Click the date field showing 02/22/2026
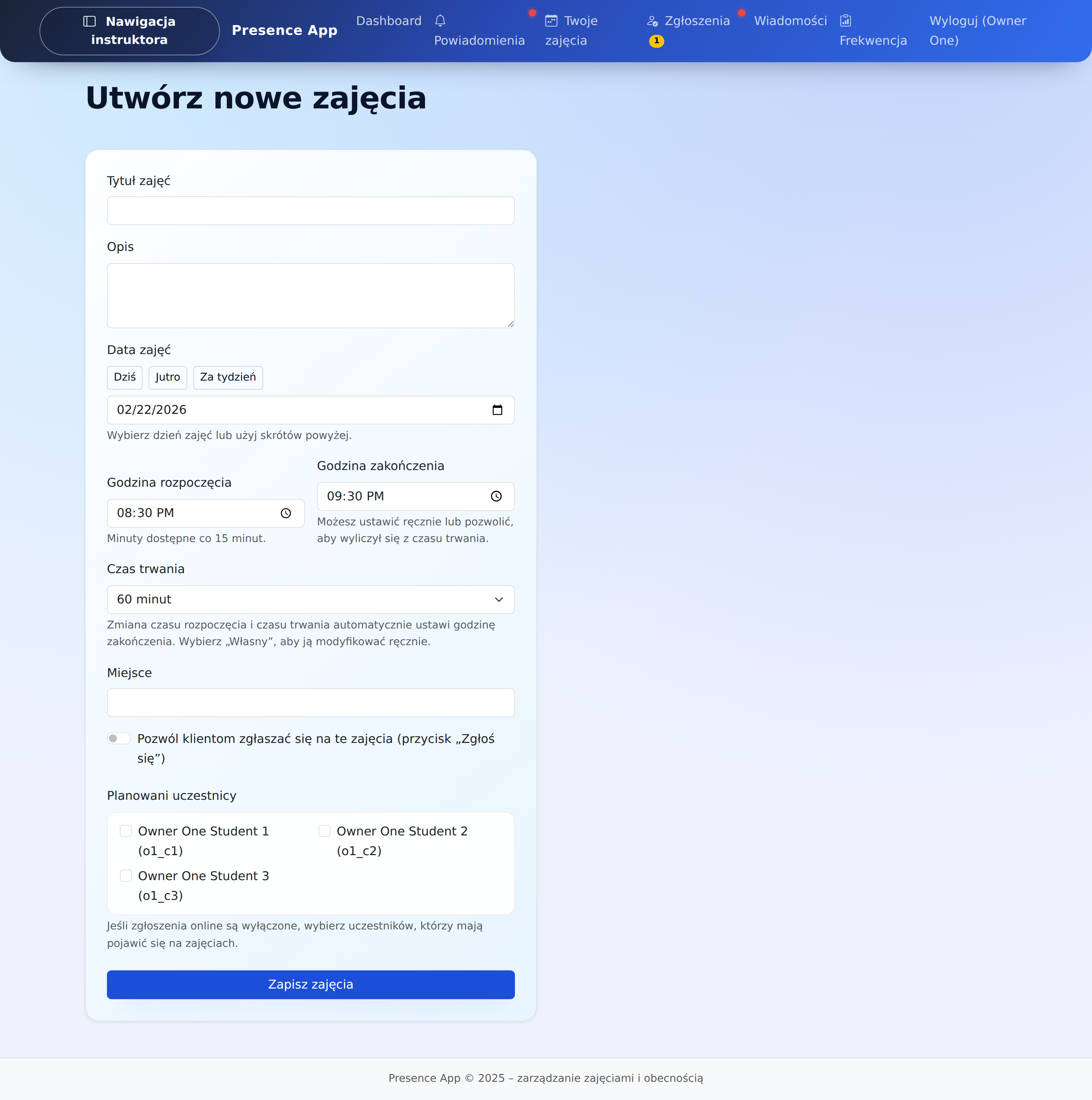The width and height of the screenshot is (1092, 1100). click(311, 410)
